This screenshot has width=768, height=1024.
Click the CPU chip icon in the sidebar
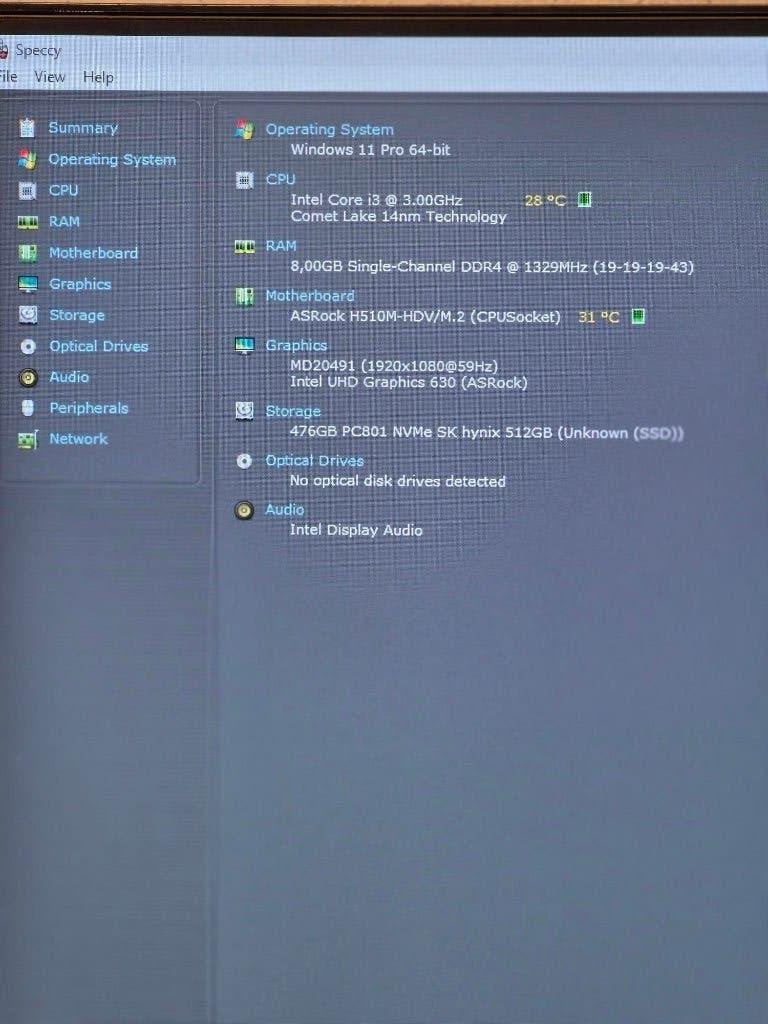(x=27, y=191)
